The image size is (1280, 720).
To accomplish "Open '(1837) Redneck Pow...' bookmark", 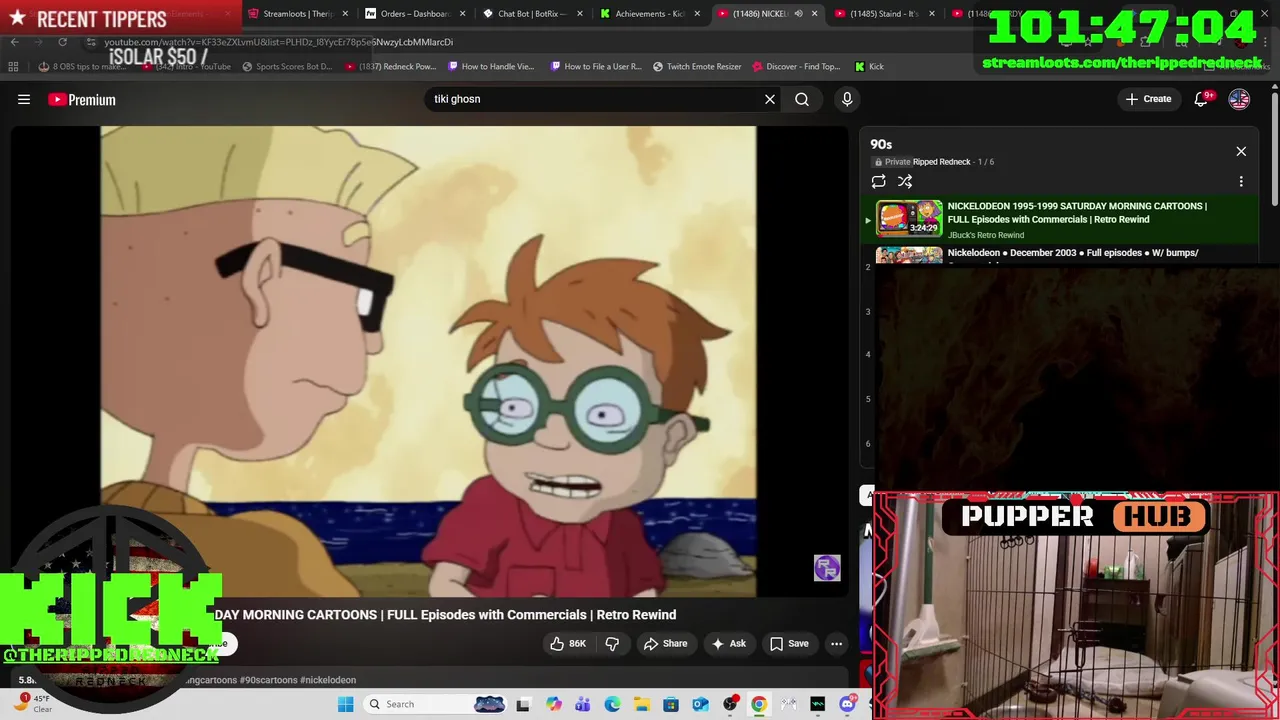I will tap(390, 67).
